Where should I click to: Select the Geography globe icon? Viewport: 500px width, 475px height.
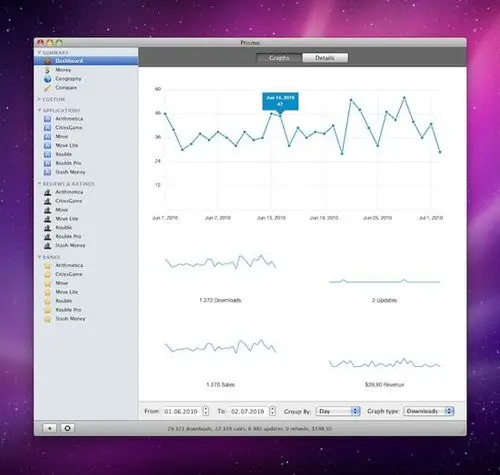pyautogui.click(x=47, y=79)
